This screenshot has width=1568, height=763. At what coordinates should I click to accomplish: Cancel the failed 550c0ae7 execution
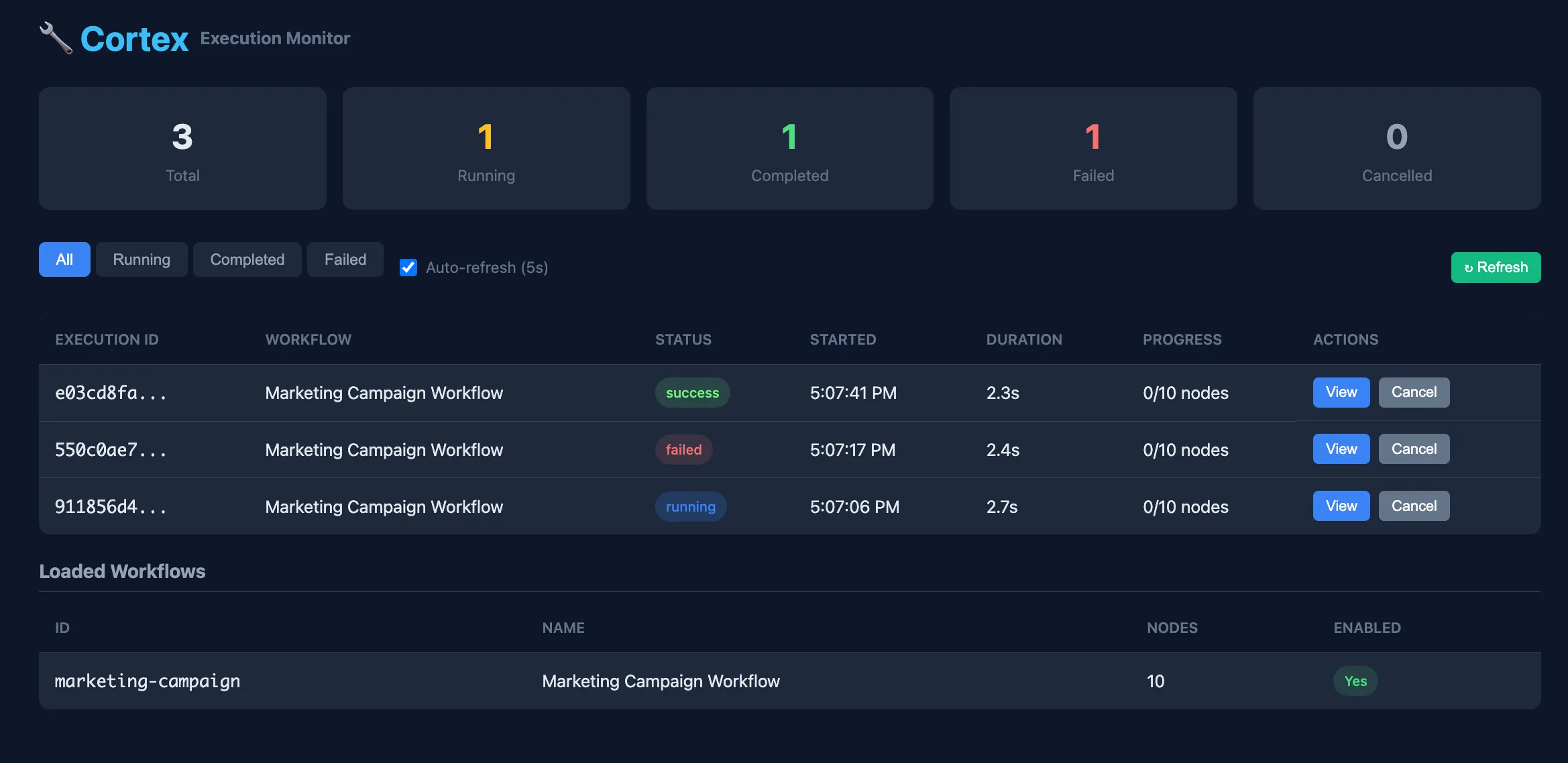coord(1414,449)
